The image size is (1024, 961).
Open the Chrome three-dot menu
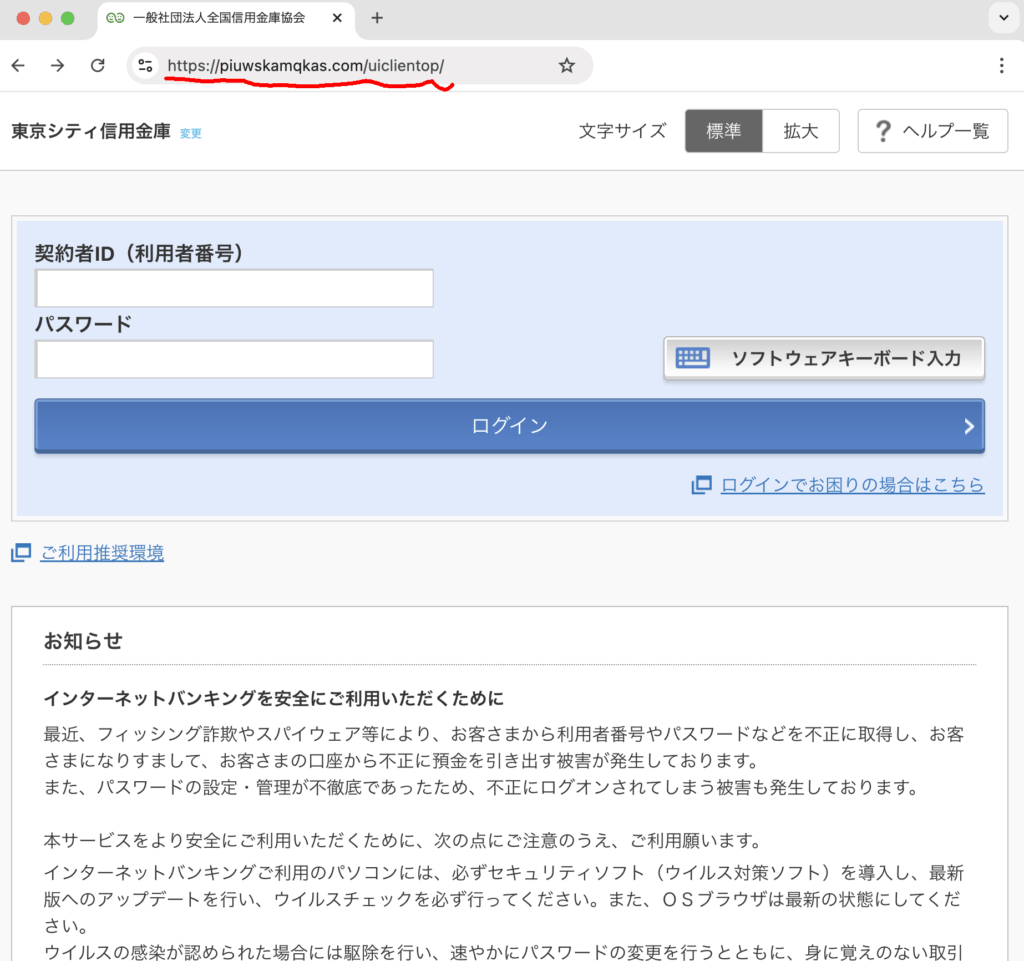pos(1001,66)
